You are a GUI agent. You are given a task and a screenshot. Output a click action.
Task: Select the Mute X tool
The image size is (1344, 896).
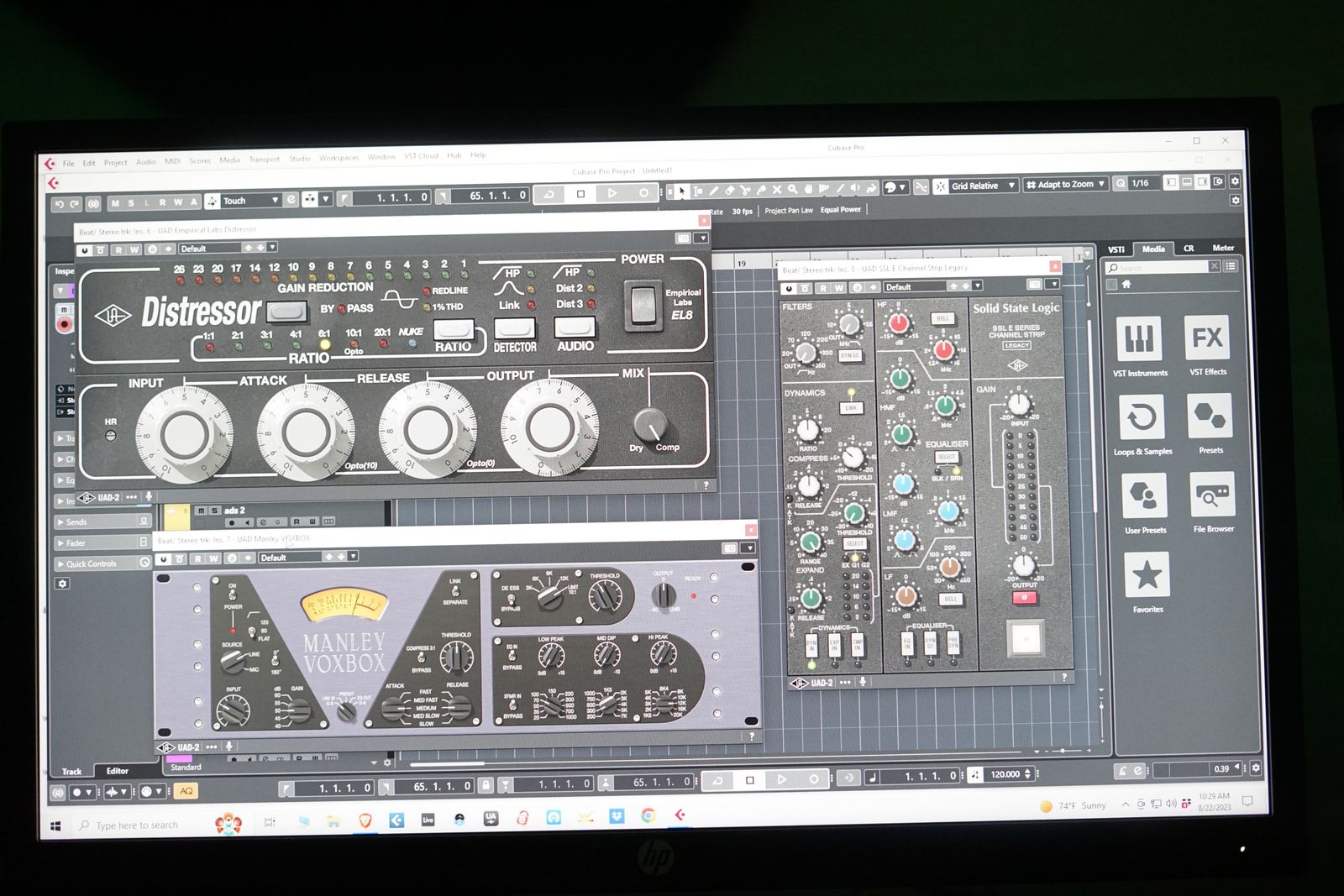(x=777, y=190)
